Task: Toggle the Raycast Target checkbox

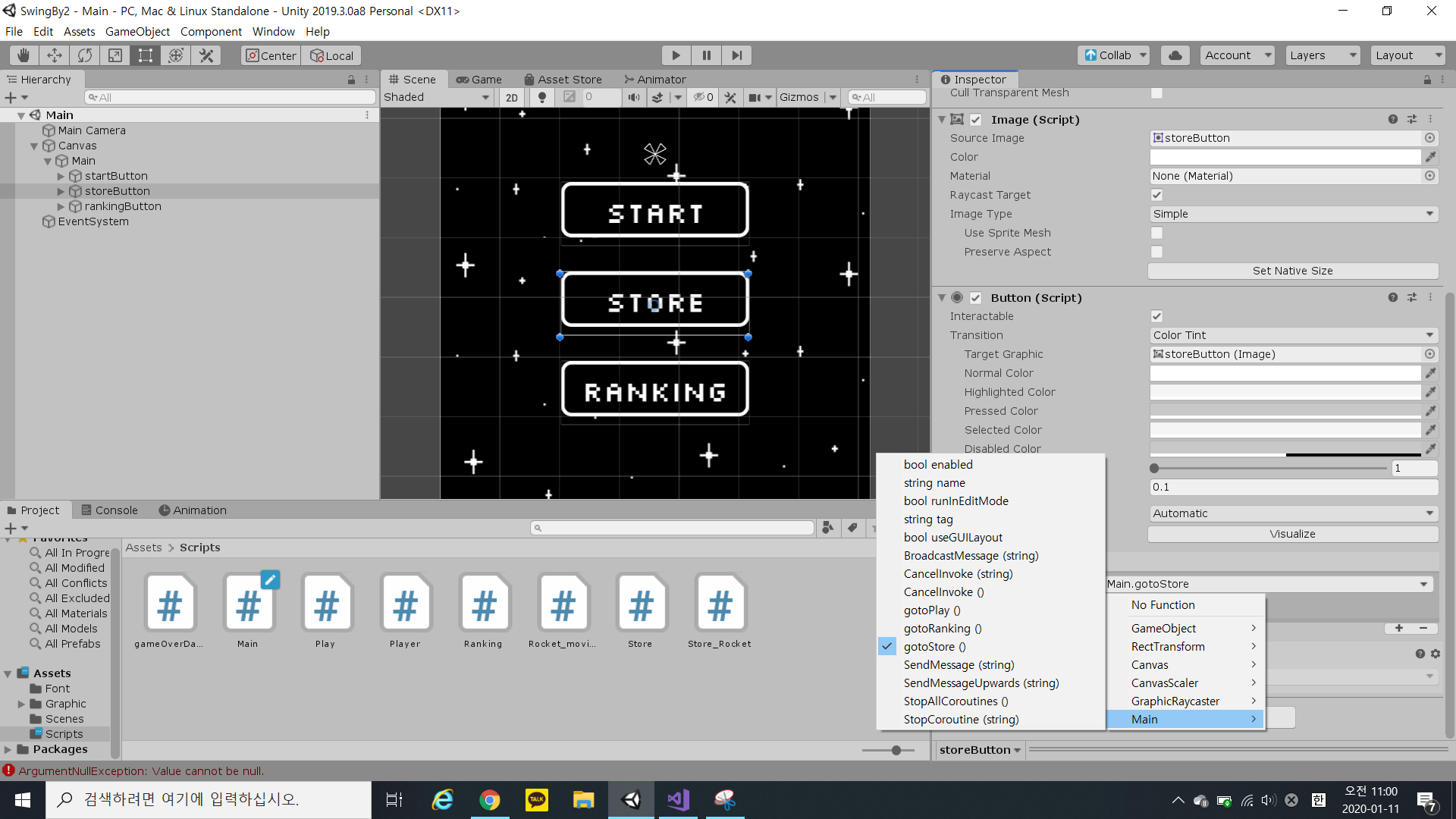Action: (1156, 195)
